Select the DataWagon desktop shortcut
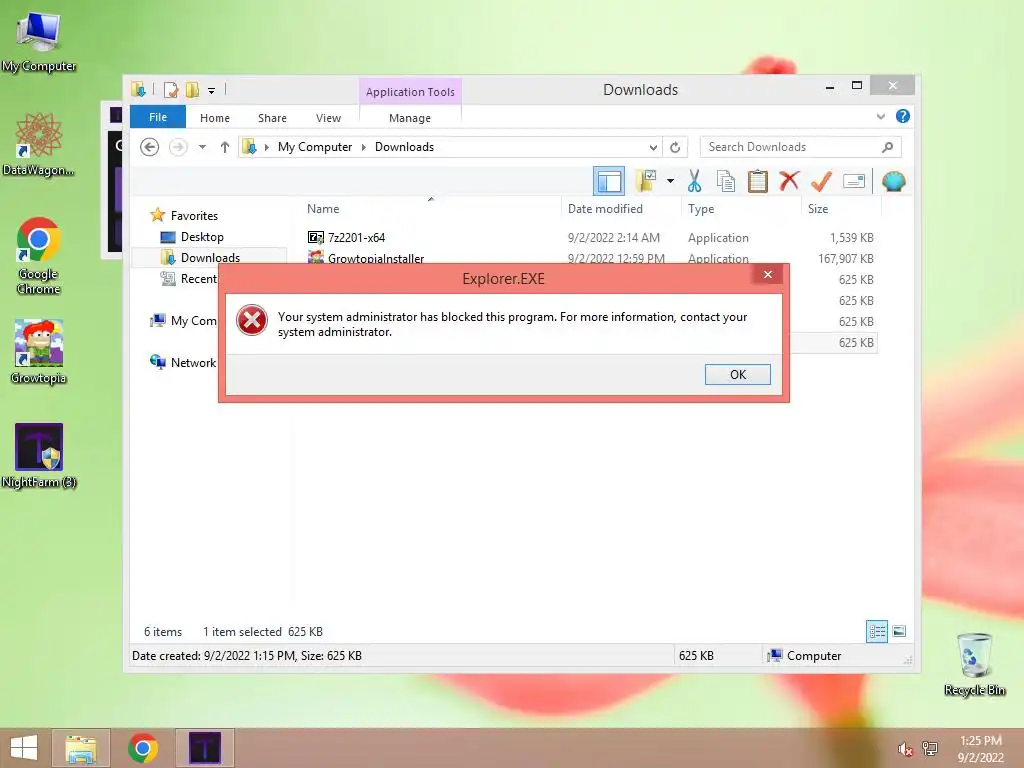This screenshot has width=1024, height=768. point(39,145)
